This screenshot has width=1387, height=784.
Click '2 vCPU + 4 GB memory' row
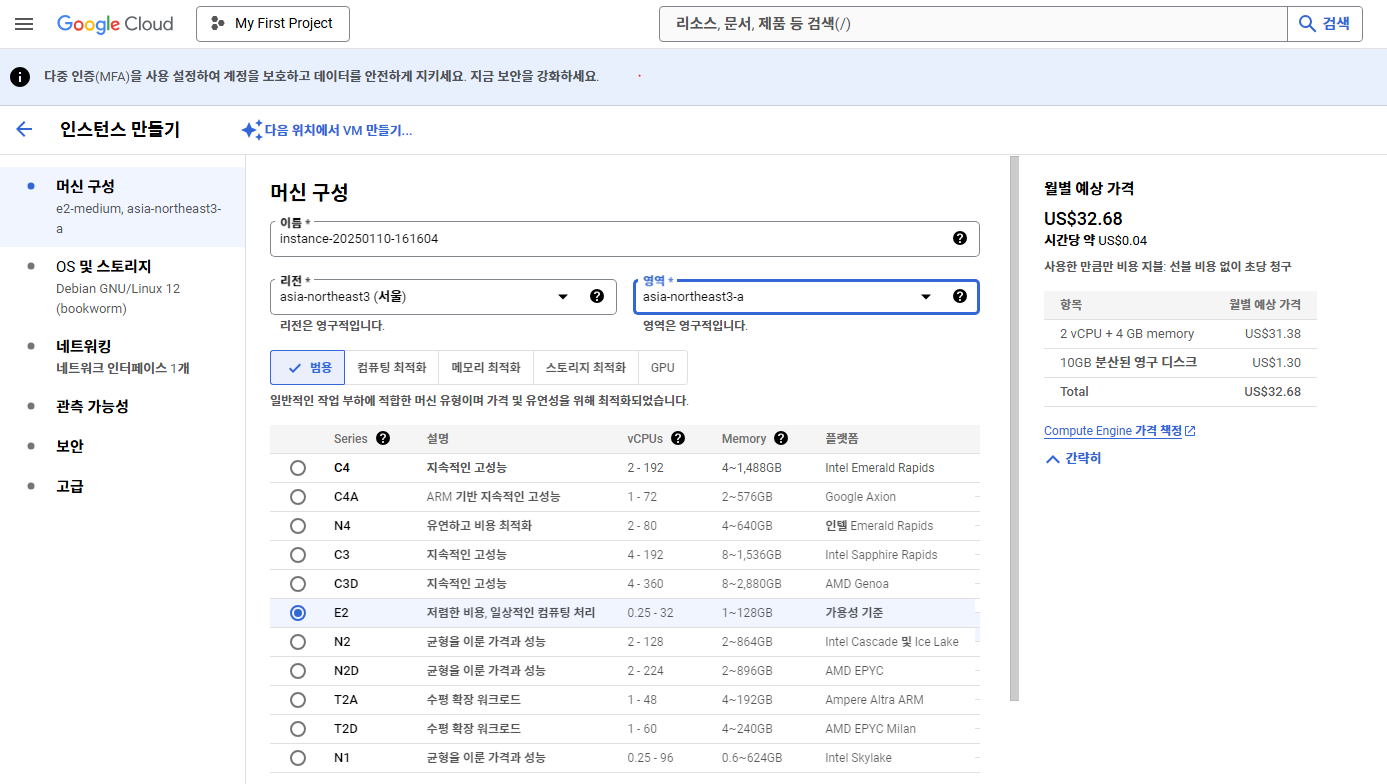point(1180,334)
